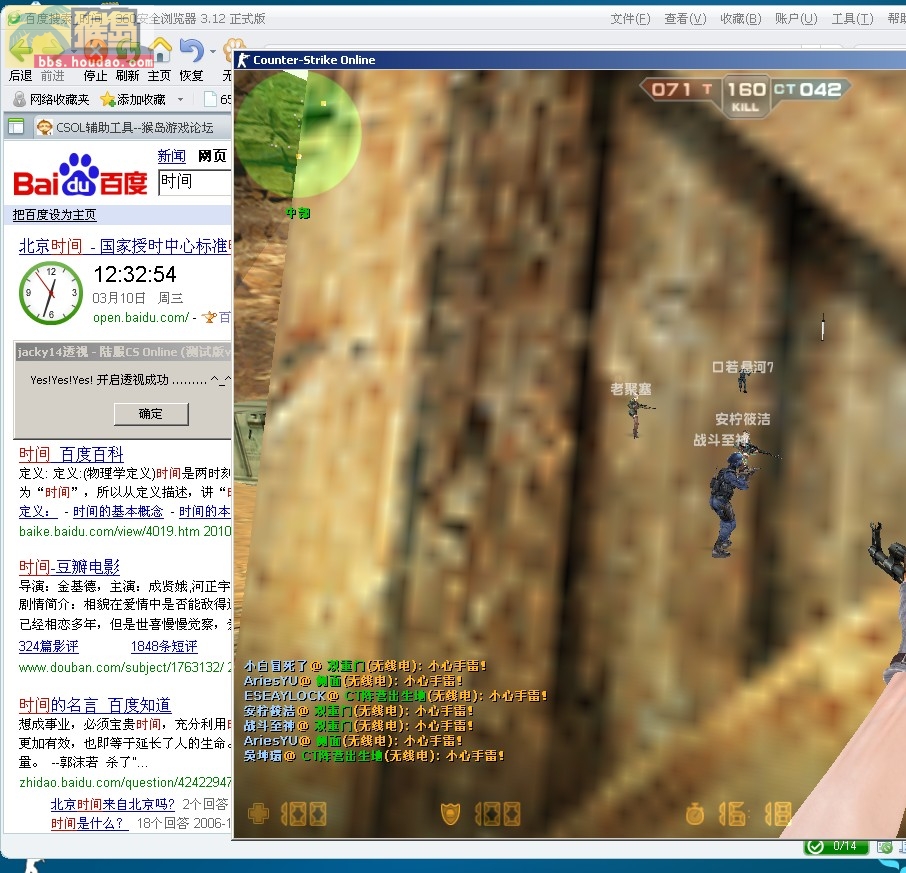Click the green checkmark 0/14 status indicator
This screenshot has height=873, width=906.
point(836,846)
